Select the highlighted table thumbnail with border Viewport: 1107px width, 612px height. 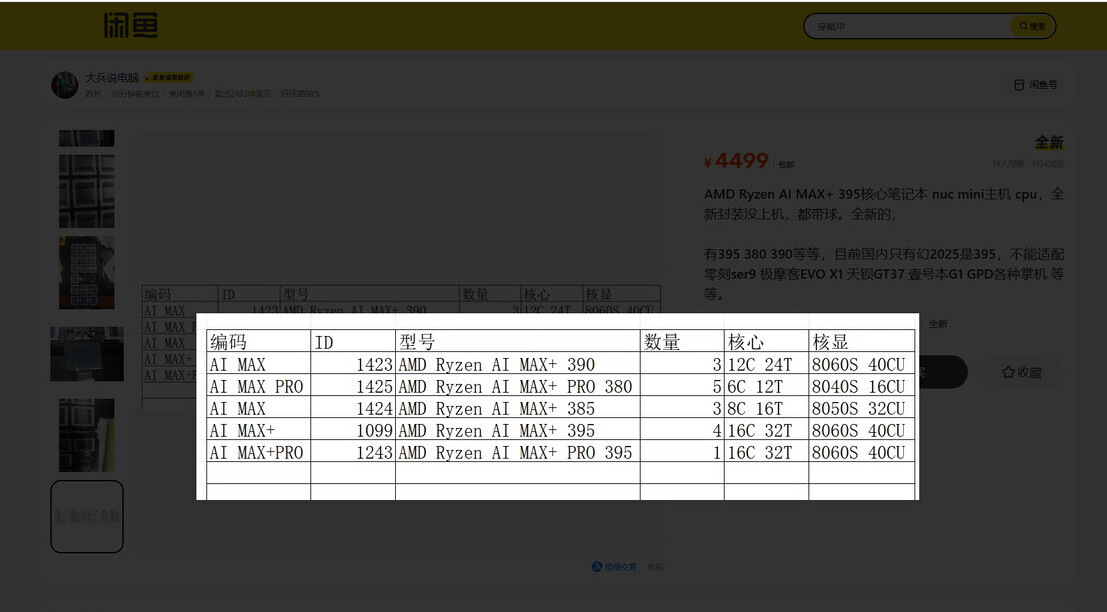87,517
